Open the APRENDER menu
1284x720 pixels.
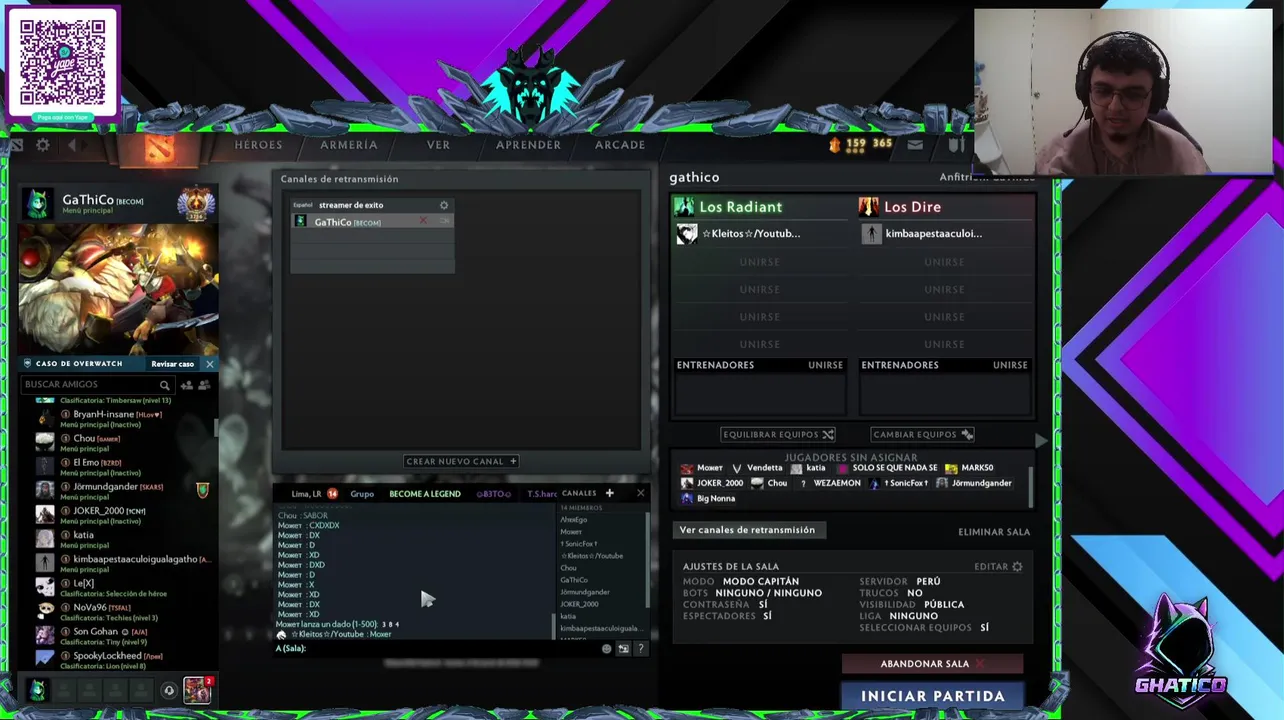[528, 145]
